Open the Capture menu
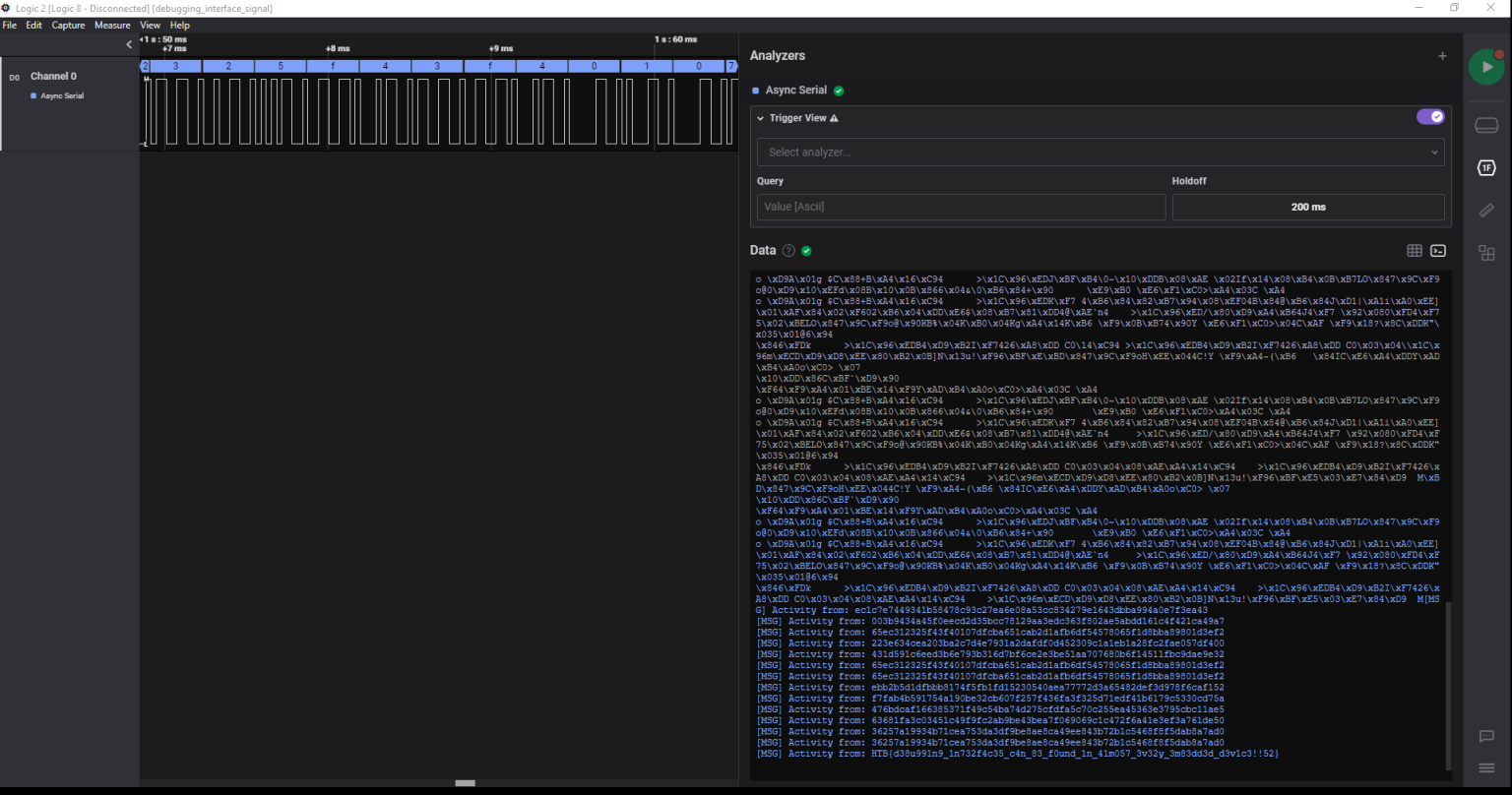The width and height of the screenshot is (1512, 795). click(68, 26)
